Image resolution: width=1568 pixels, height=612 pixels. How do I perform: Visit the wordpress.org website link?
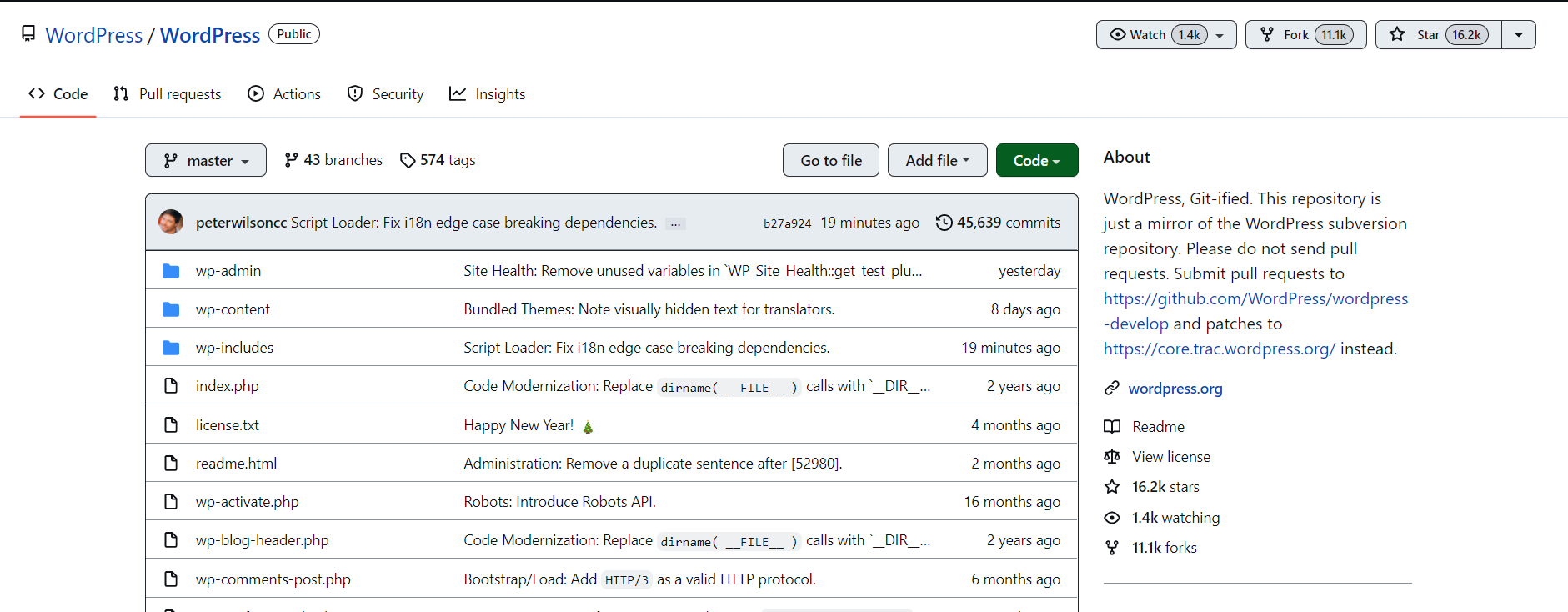(1175, 389)
